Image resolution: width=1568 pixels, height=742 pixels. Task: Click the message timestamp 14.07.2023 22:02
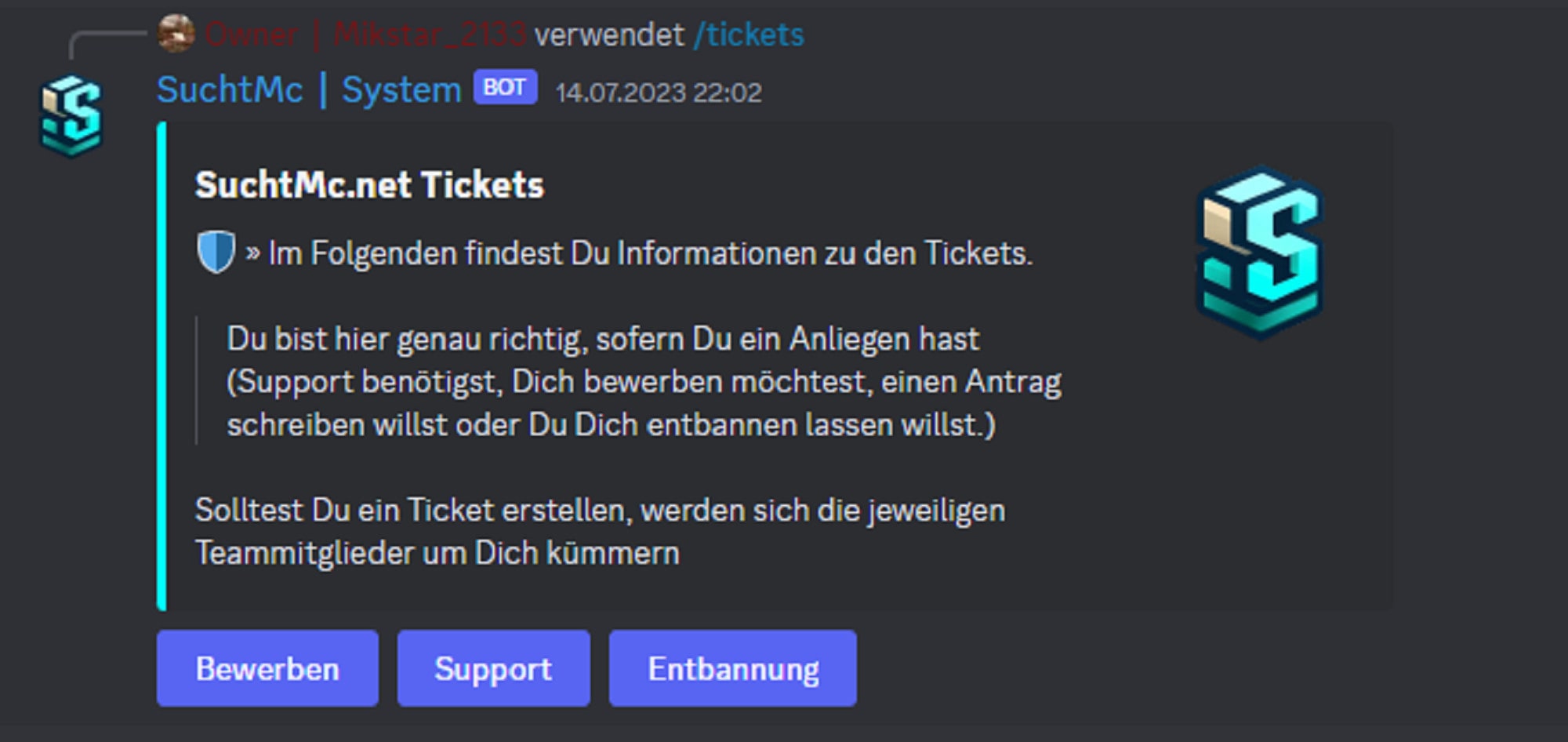point(659,93)
